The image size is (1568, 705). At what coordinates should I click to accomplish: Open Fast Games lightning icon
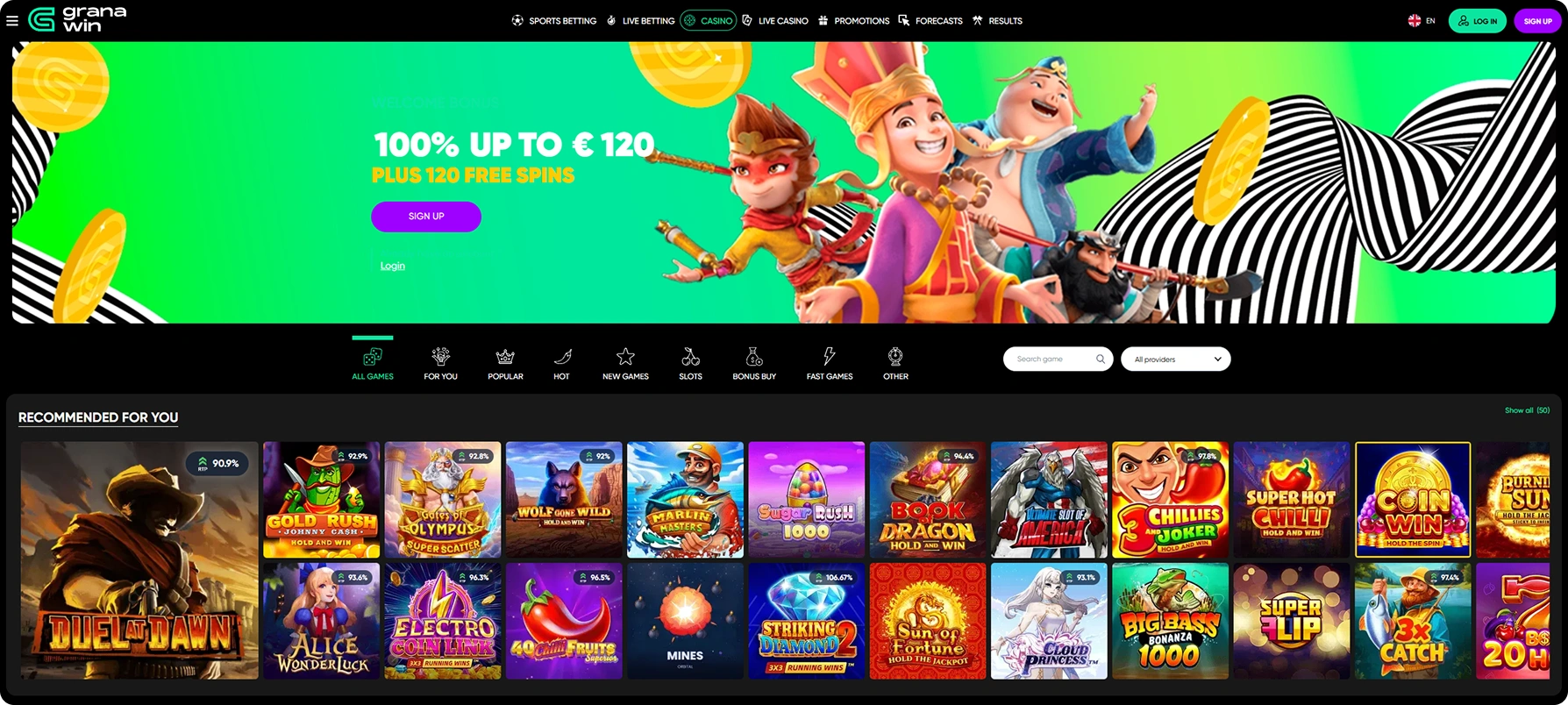(x=830, y=356)
